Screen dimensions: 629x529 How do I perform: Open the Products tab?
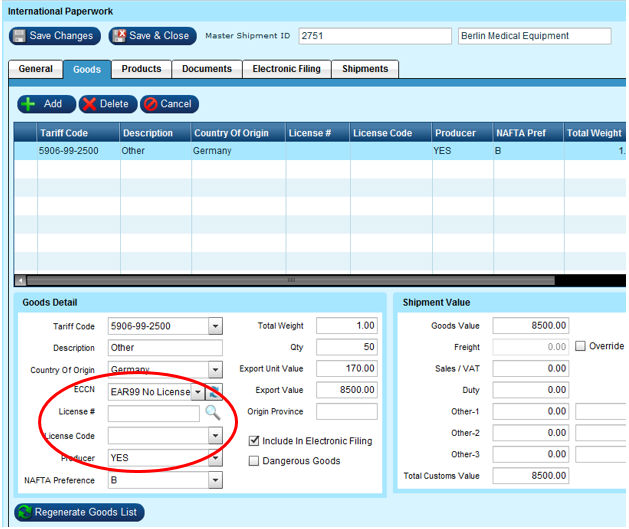(141, 69)
